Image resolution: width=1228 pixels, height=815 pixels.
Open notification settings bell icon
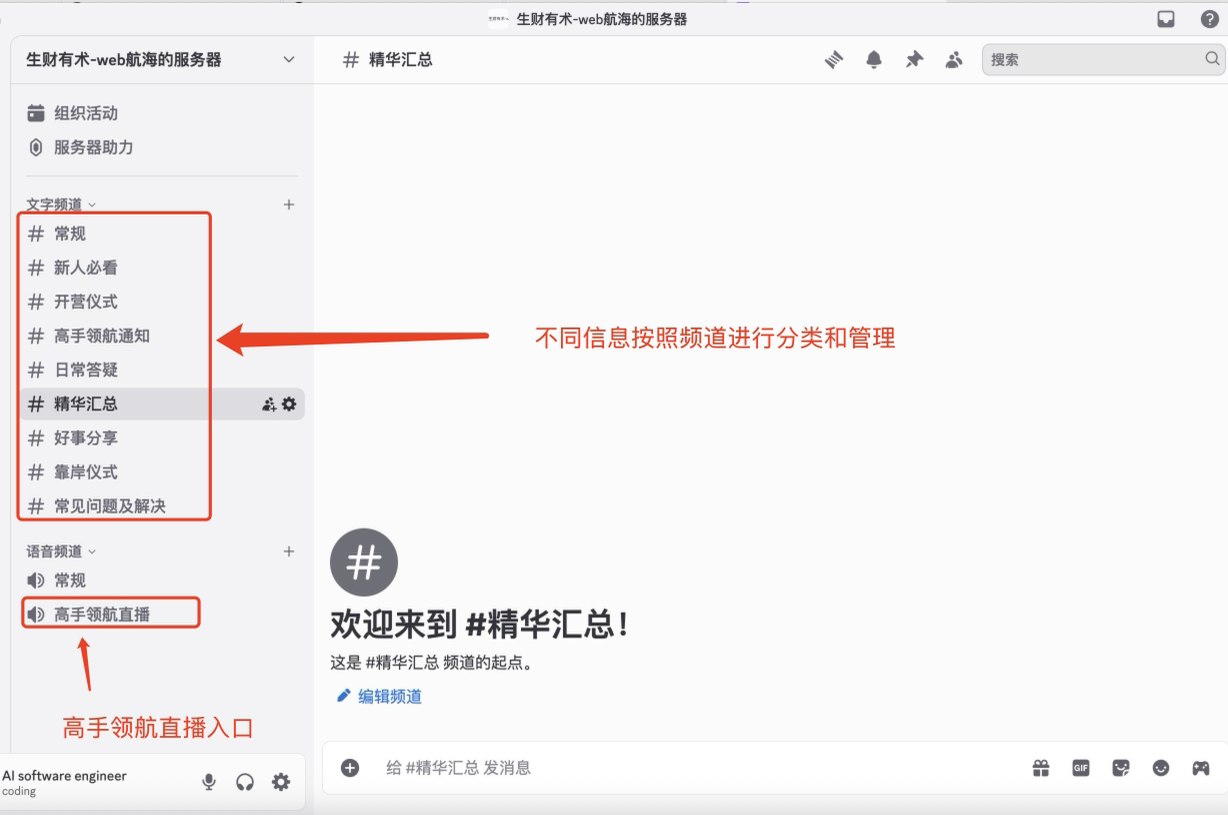874,60
